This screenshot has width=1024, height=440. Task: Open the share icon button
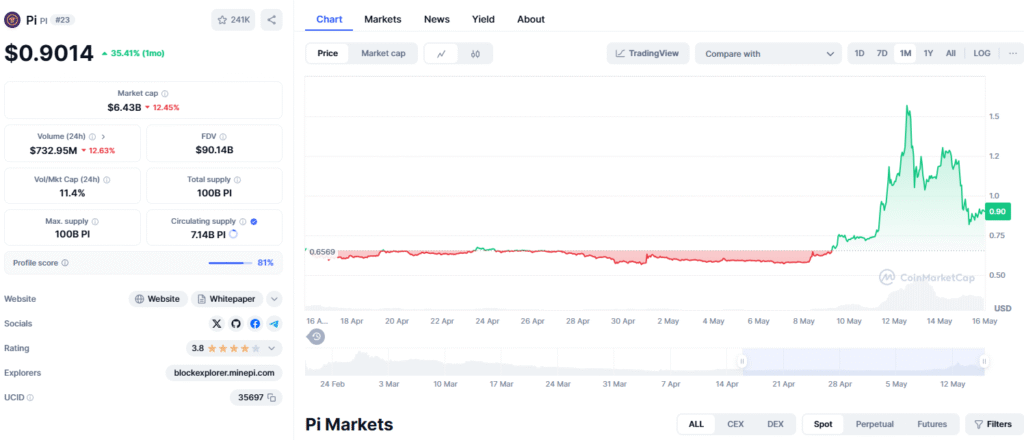click(x=272, y=20)
